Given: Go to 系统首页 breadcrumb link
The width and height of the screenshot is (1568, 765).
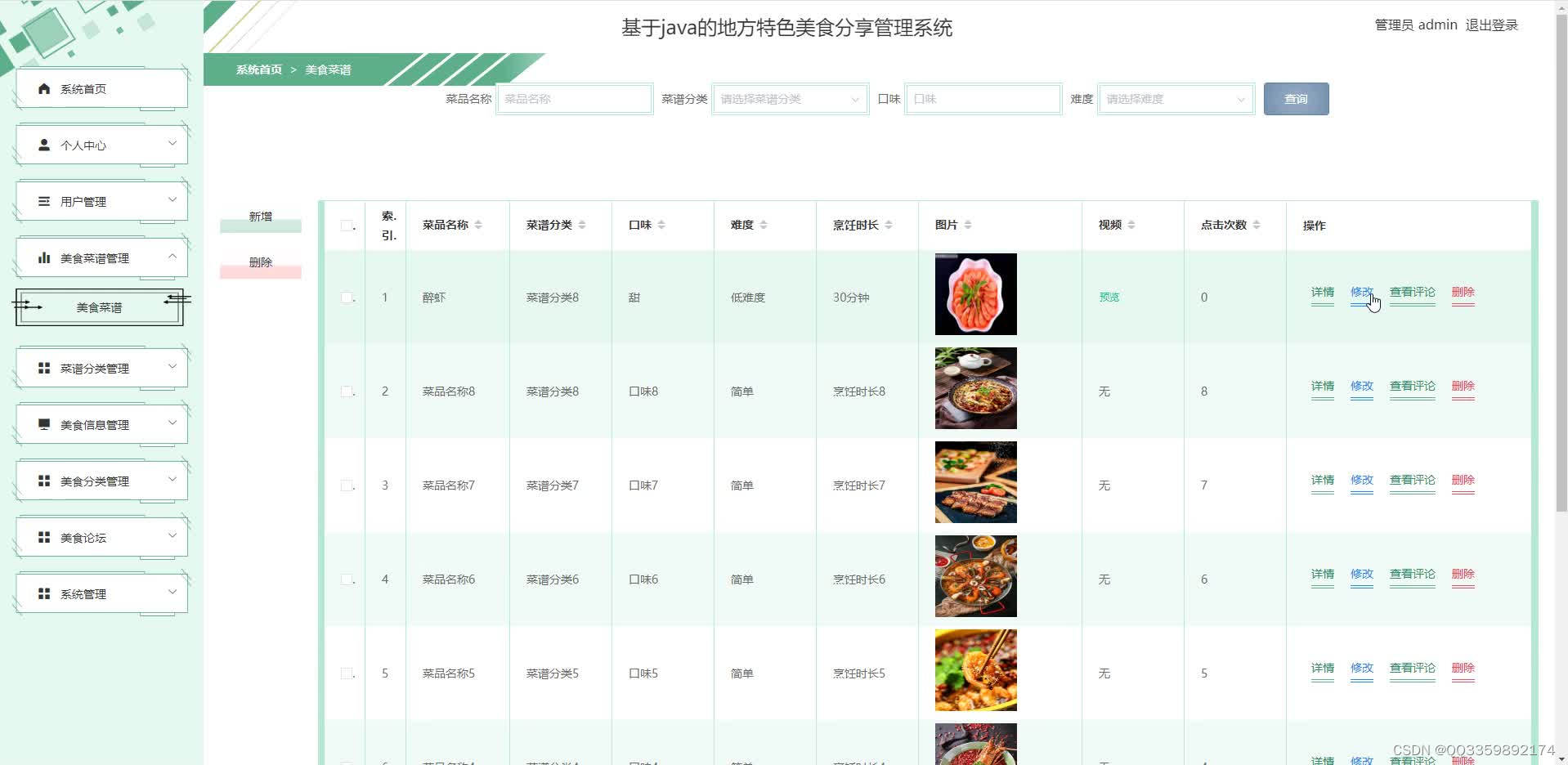Looking at the screenshot, I should (x=259, y=69).
